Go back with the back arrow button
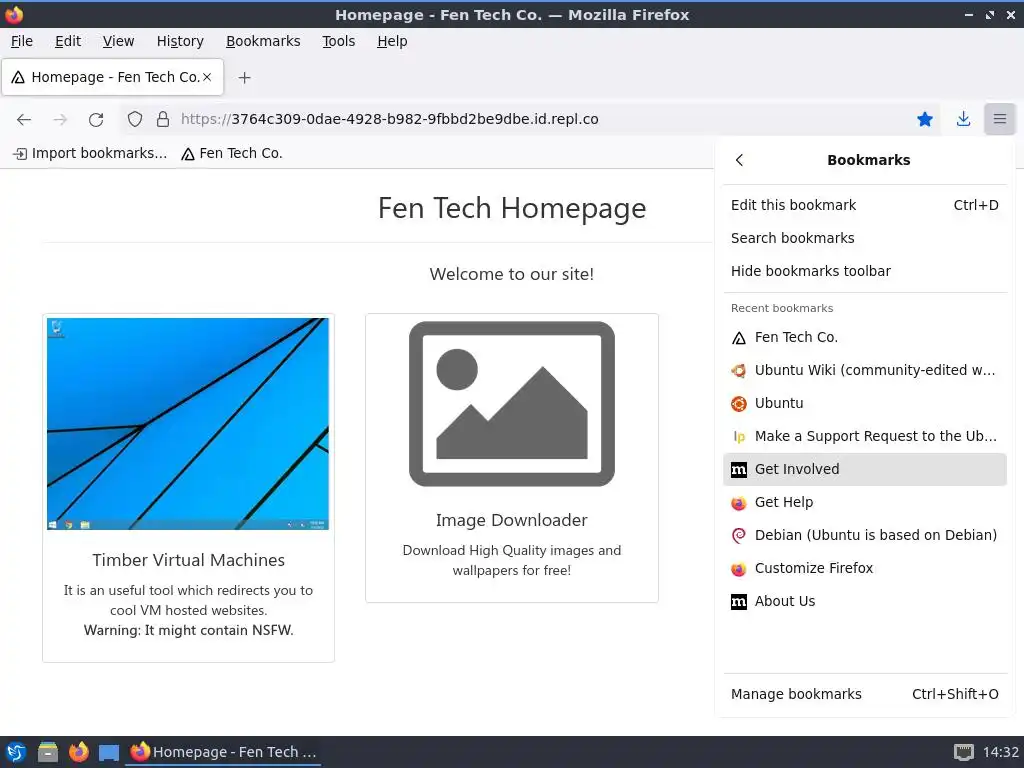Viewport: 1024px width, 768px height. pos(24,120)
